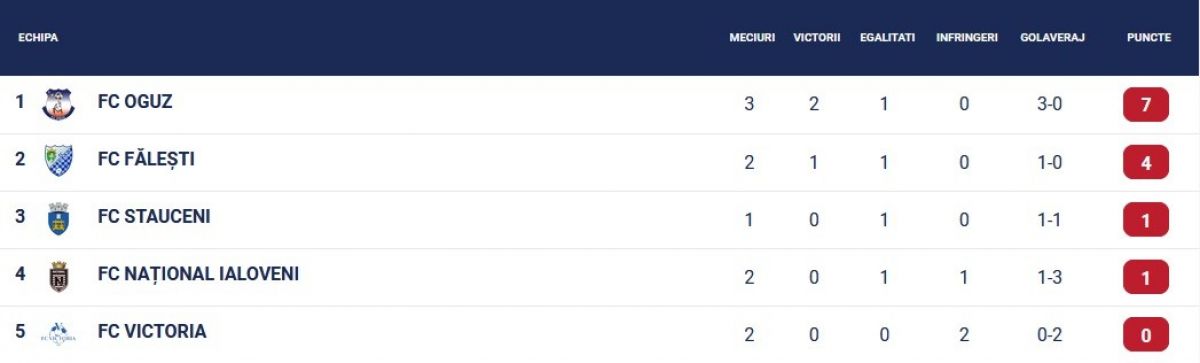The height and width of the screenshot is (363, 1200).
Task: Click the GOLAVERAJ column header
Action: tap(1052, 38)
